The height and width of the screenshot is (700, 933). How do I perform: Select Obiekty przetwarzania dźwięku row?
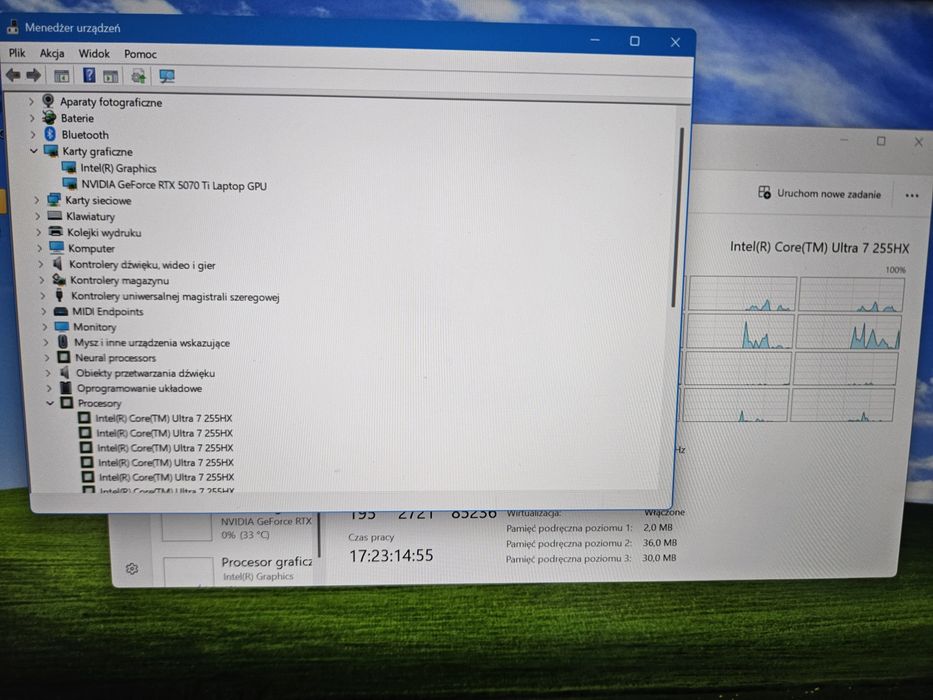[x=145, y=373]
